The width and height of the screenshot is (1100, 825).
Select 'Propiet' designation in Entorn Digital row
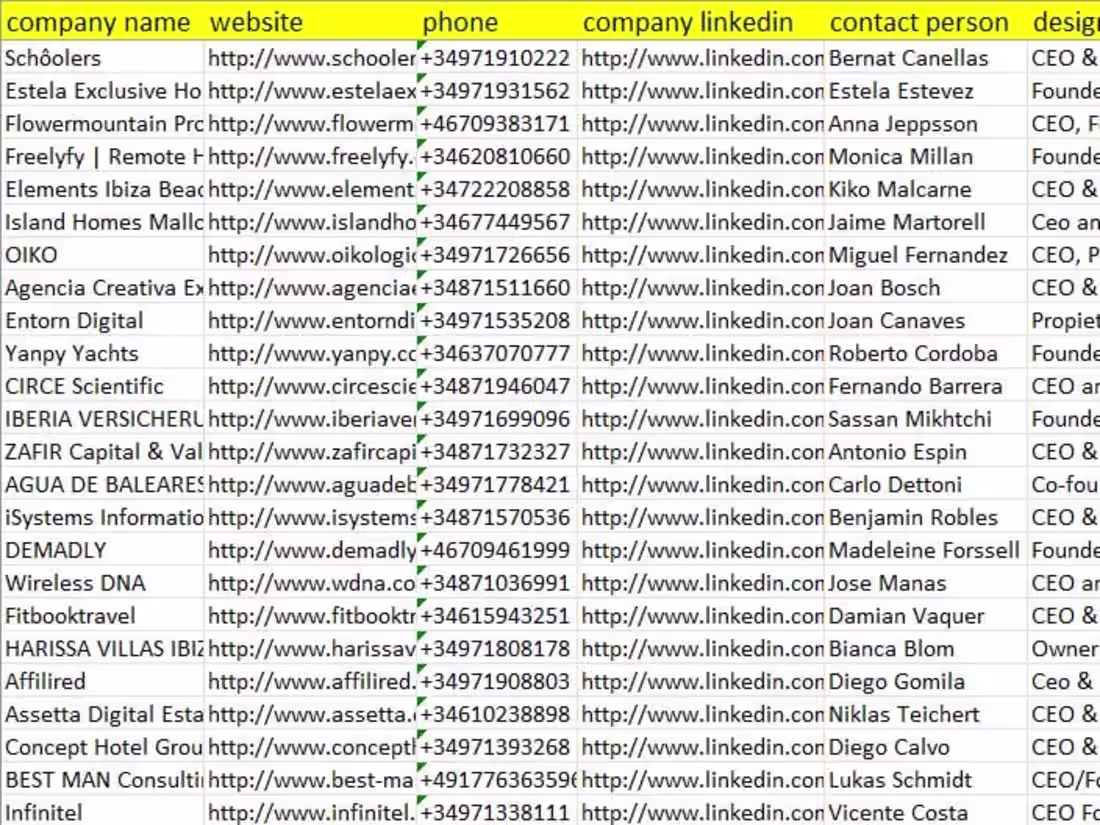click(1064, 321)
